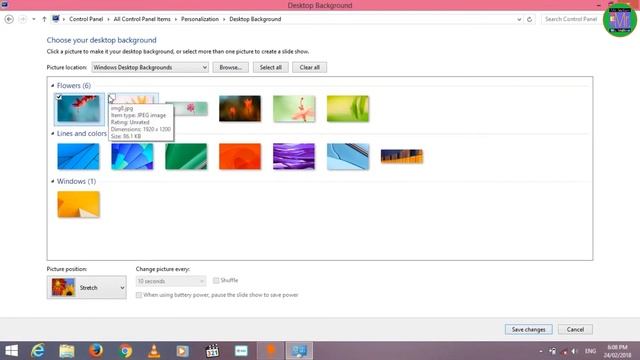Click the Select all button

click(271, 67)
